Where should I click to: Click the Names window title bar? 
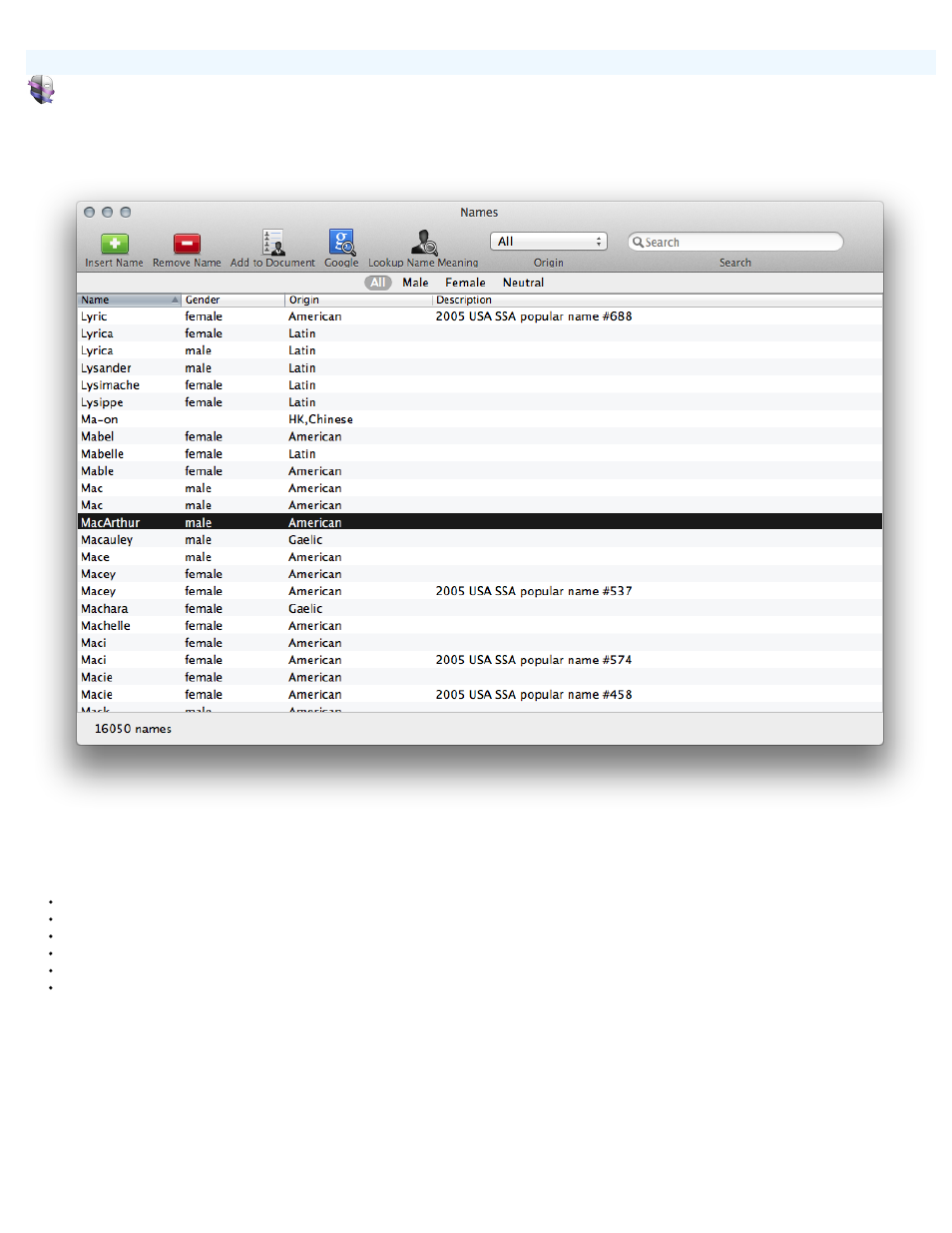(x=479, y=212)
